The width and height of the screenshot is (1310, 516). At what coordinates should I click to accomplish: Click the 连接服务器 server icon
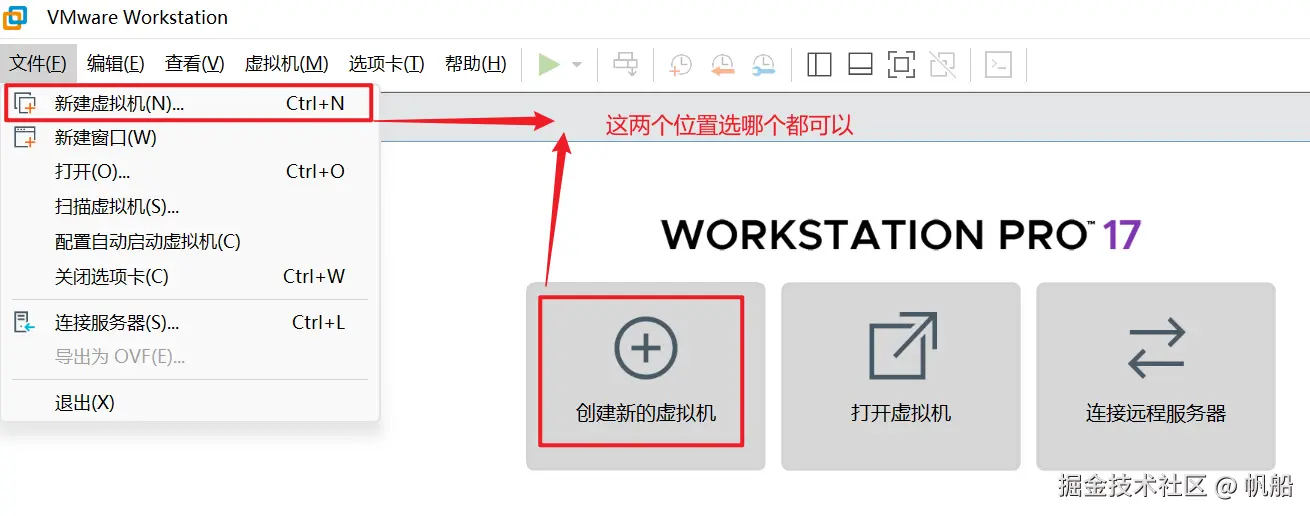click(25, 322)
